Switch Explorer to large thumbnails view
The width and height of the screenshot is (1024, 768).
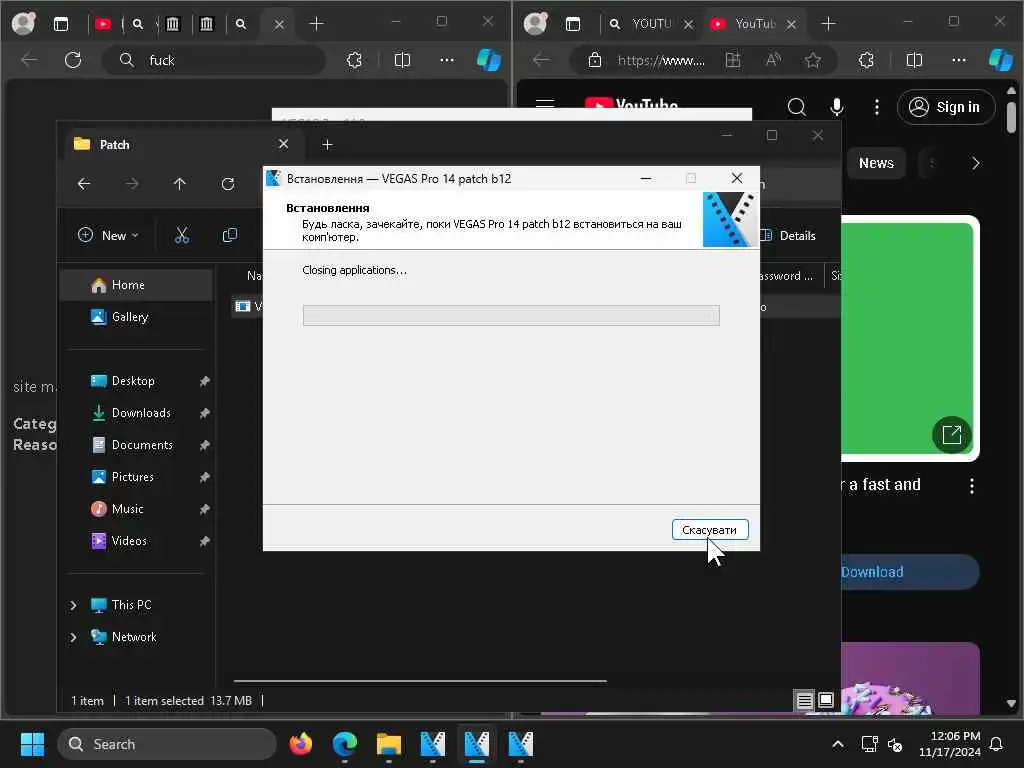click(826, 701)
